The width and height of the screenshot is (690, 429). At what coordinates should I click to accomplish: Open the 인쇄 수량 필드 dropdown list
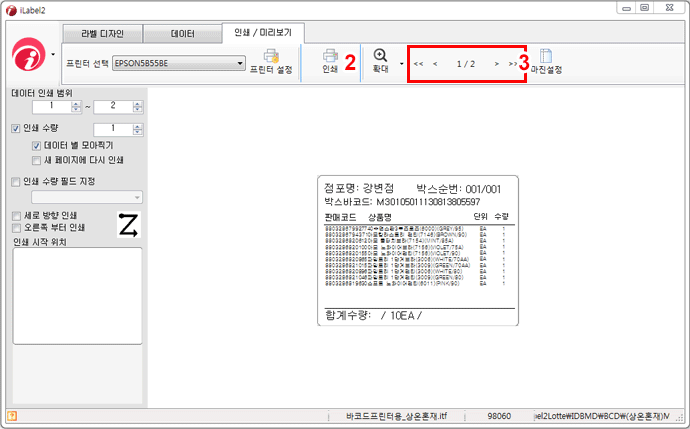pos(87,197)
